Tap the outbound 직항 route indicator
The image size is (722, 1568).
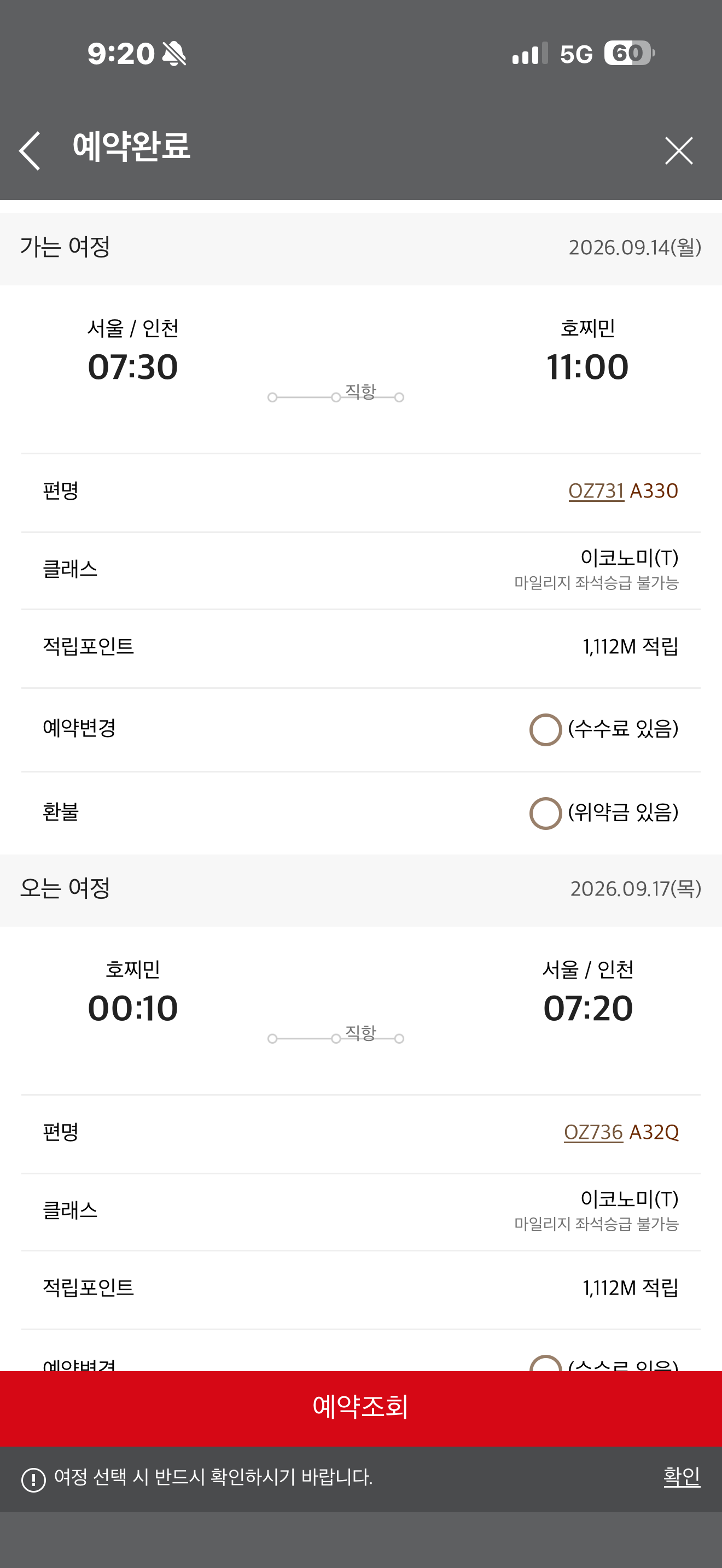(336, 394)
